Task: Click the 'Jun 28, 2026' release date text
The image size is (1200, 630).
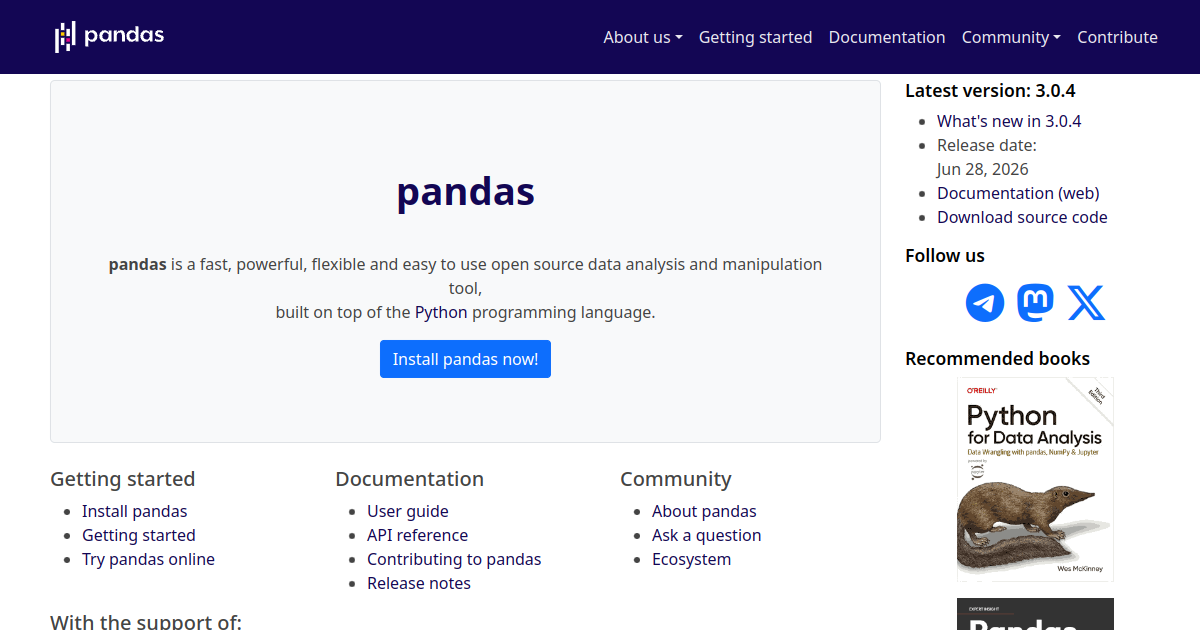Action: (x=983, y=169)
